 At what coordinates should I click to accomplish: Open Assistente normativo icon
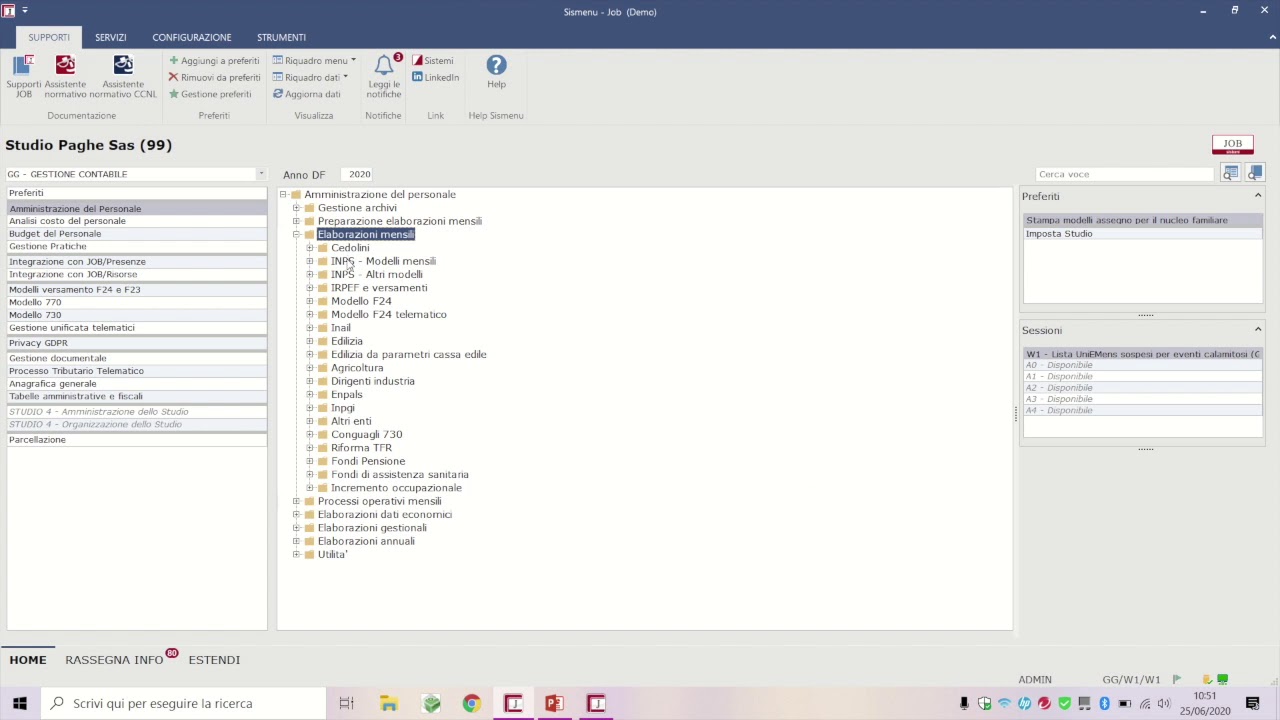coord(65,76)
